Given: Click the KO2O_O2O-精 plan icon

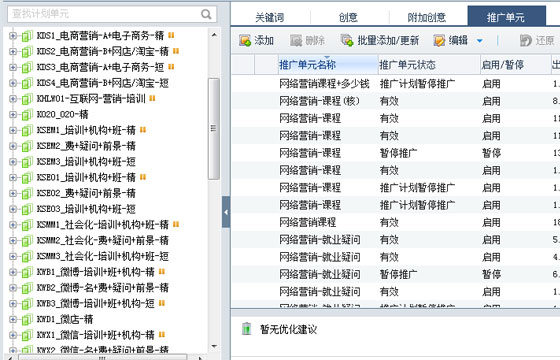Looking at the screenshot, I should pos(27,115).
